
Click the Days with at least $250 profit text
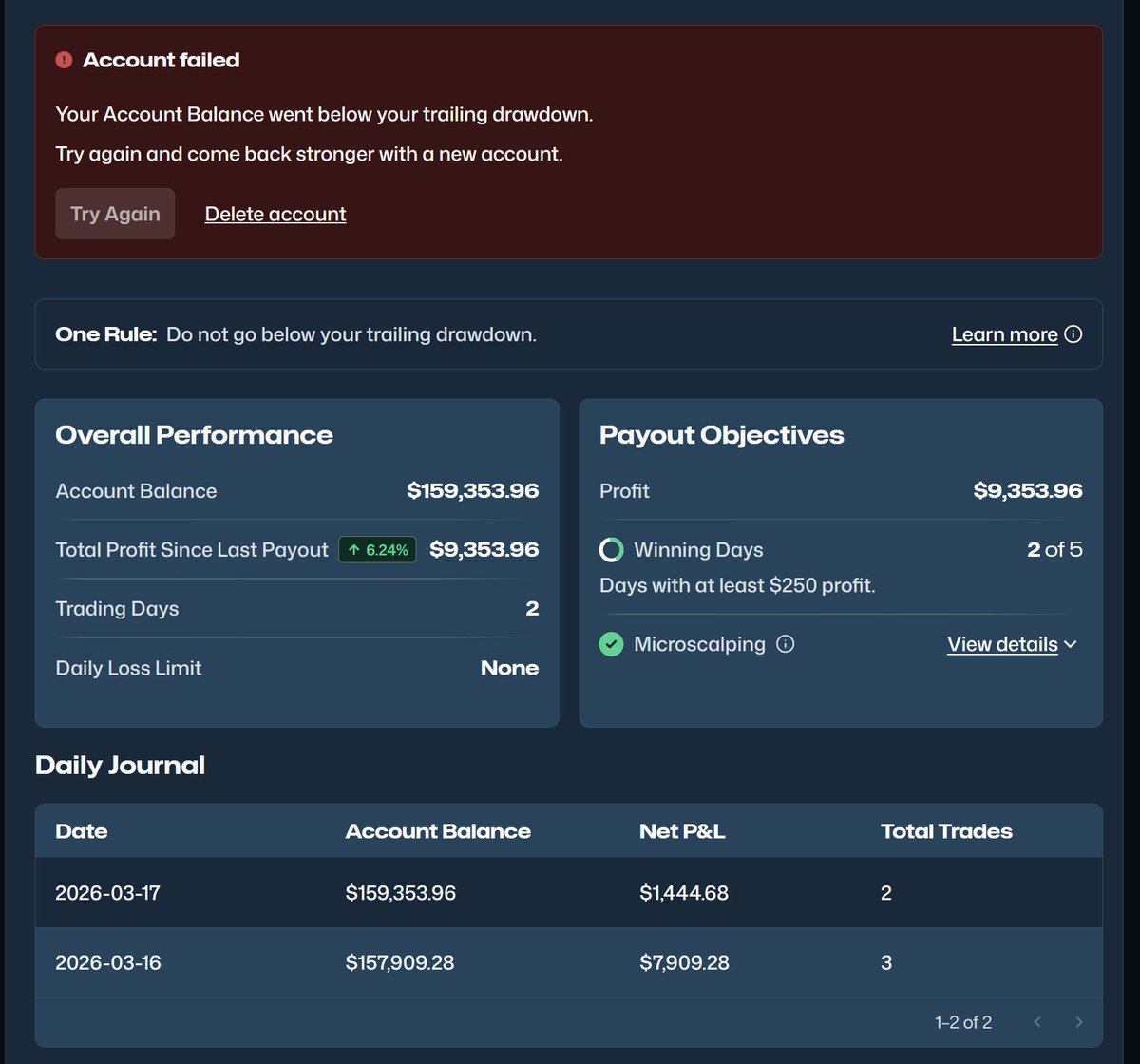(x=737, y=585)
